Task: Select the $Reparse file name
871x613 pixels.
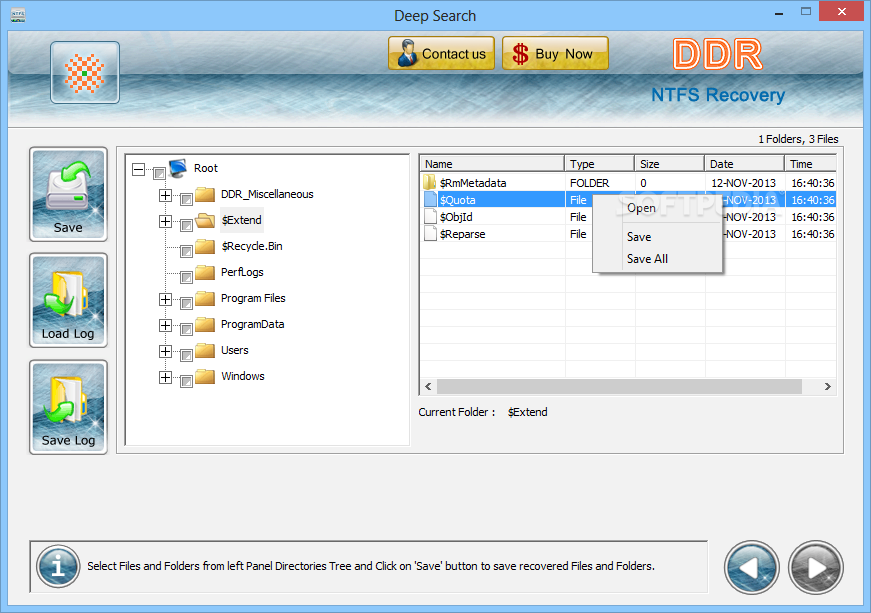Action: point(462,234)
